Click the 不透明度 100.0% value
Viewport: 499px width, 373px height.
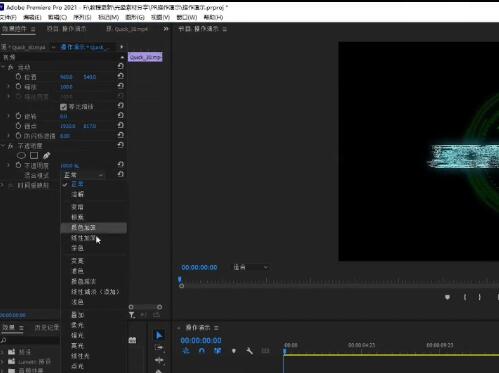(70, 166)
